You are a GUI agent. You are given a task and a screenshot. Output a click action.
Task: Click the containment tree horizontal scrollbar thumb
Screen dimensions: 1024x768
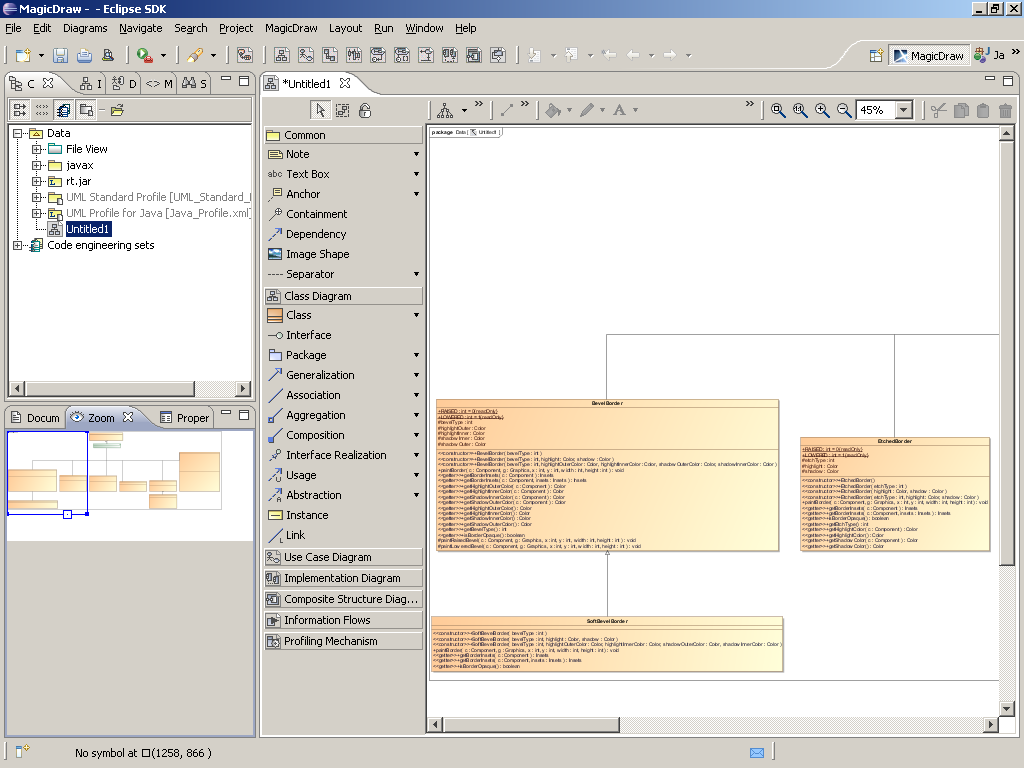[x=110, y=389]
